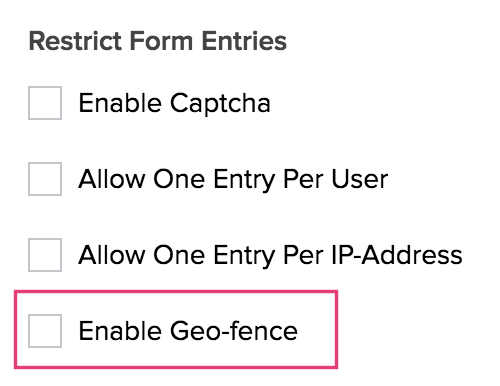The image size is (500, 386).
Task: Toggle Allow One Entry Per IP-Address checkbox
Action: coord(45,255)
